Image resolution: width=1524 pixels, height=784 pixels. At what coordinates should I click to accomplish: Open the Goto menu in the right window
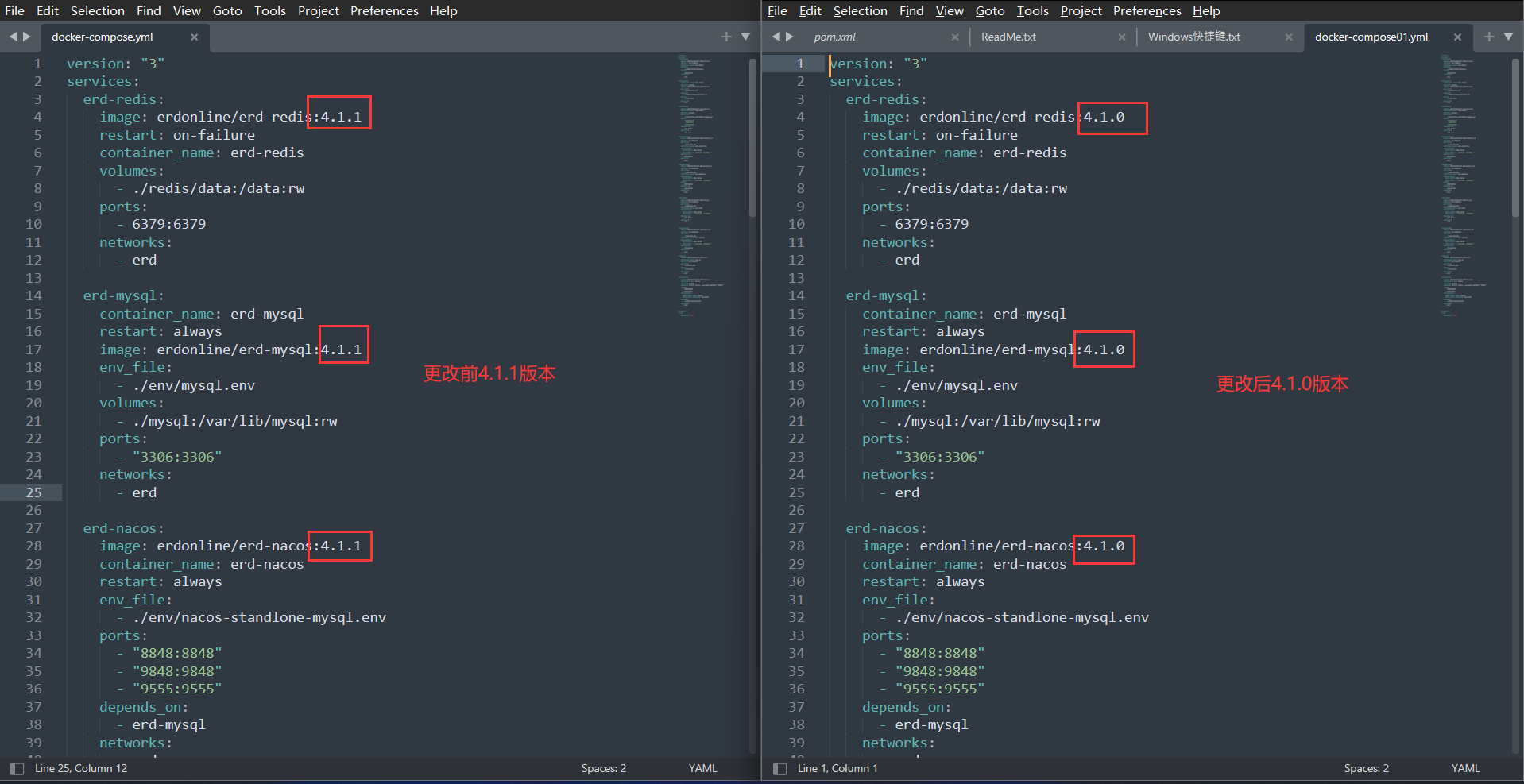point(989,10)
